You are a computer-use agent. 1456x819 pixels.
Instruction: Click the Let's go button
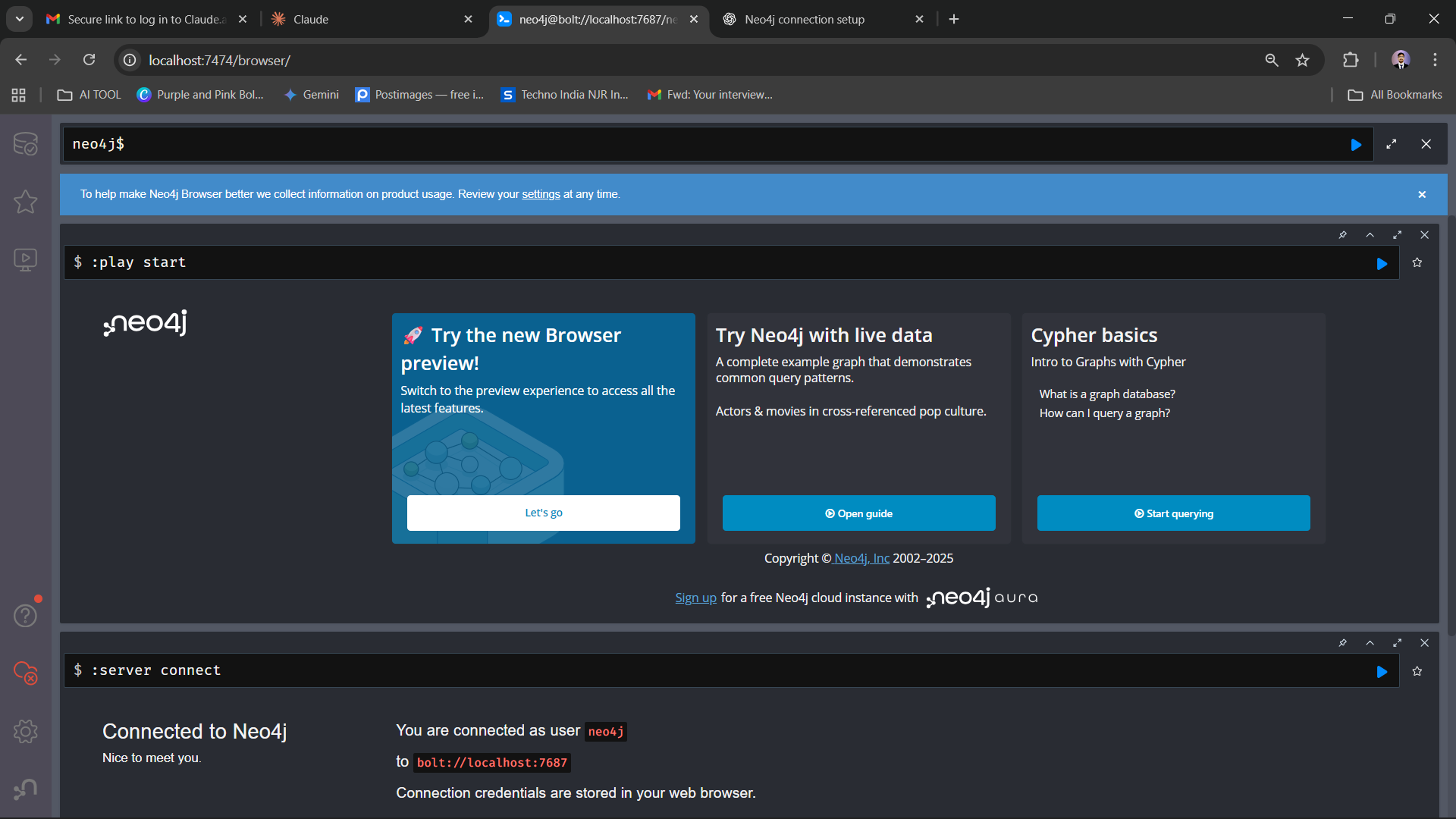[x=544, y=513]
